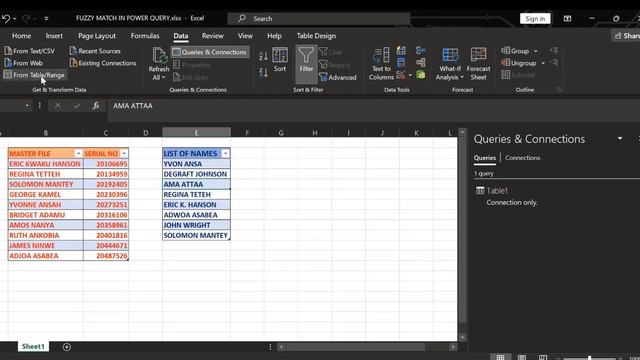Open the Group dropdown arrow

pos(536,51)
